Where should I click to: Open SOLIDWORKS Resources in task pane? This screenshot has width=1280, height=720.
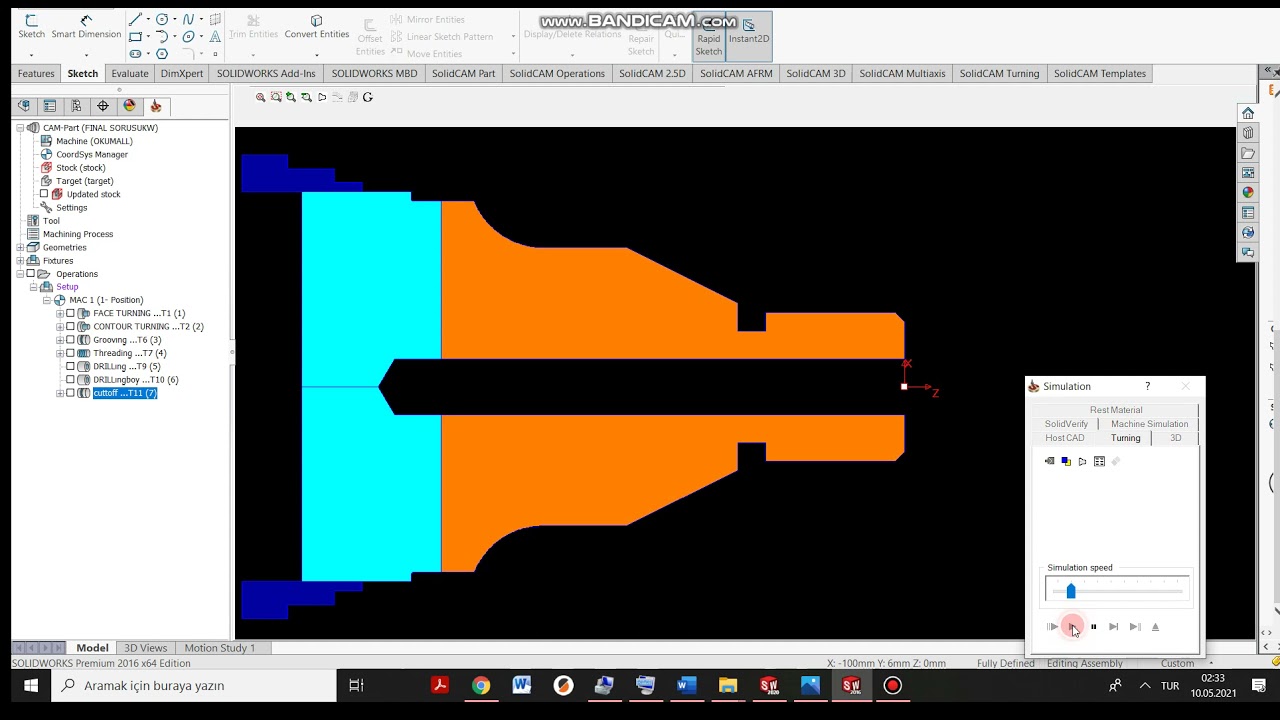(1248, 113)
